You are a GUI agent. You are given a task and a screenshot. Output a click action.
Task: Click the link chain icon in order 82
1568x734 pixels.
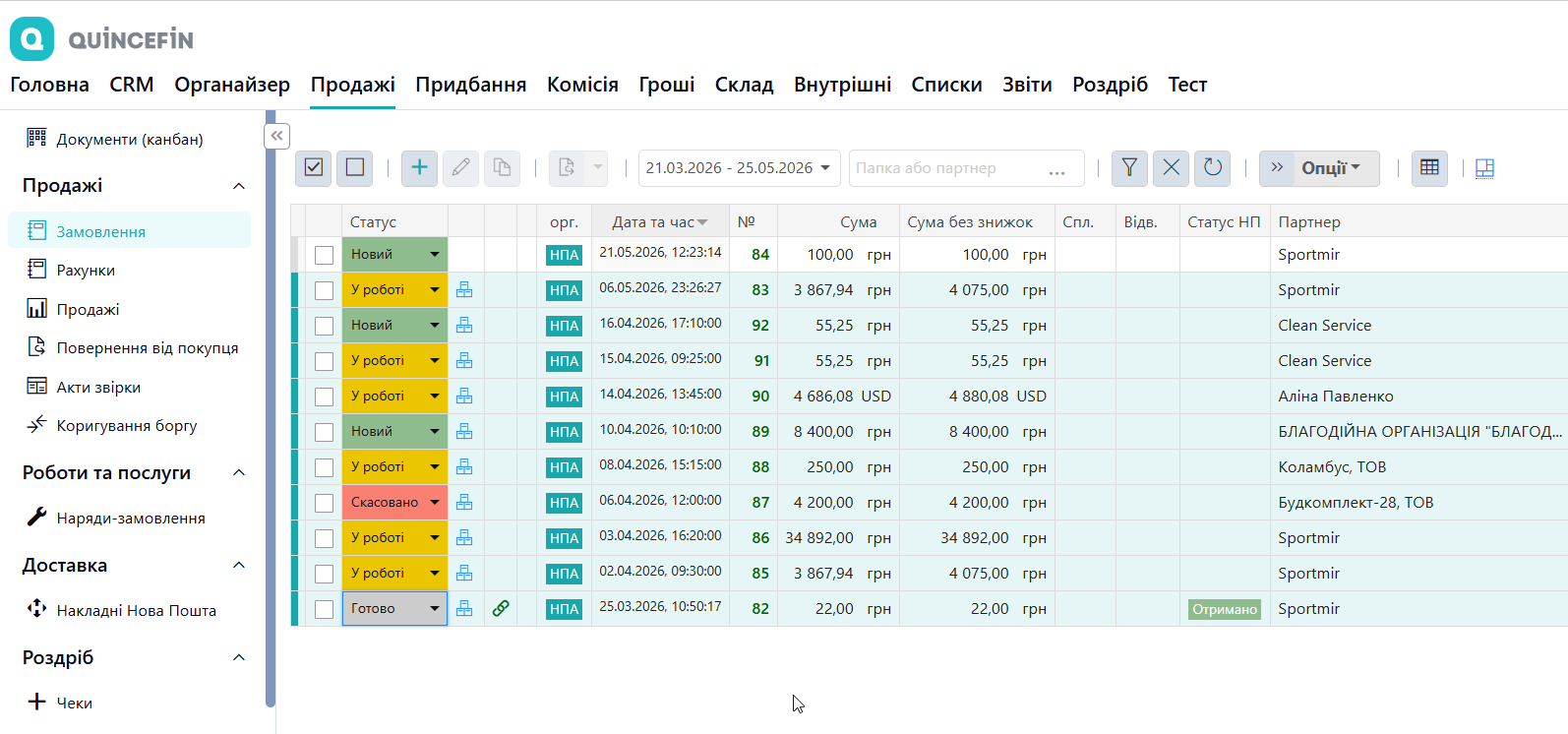tap(501, 609)
